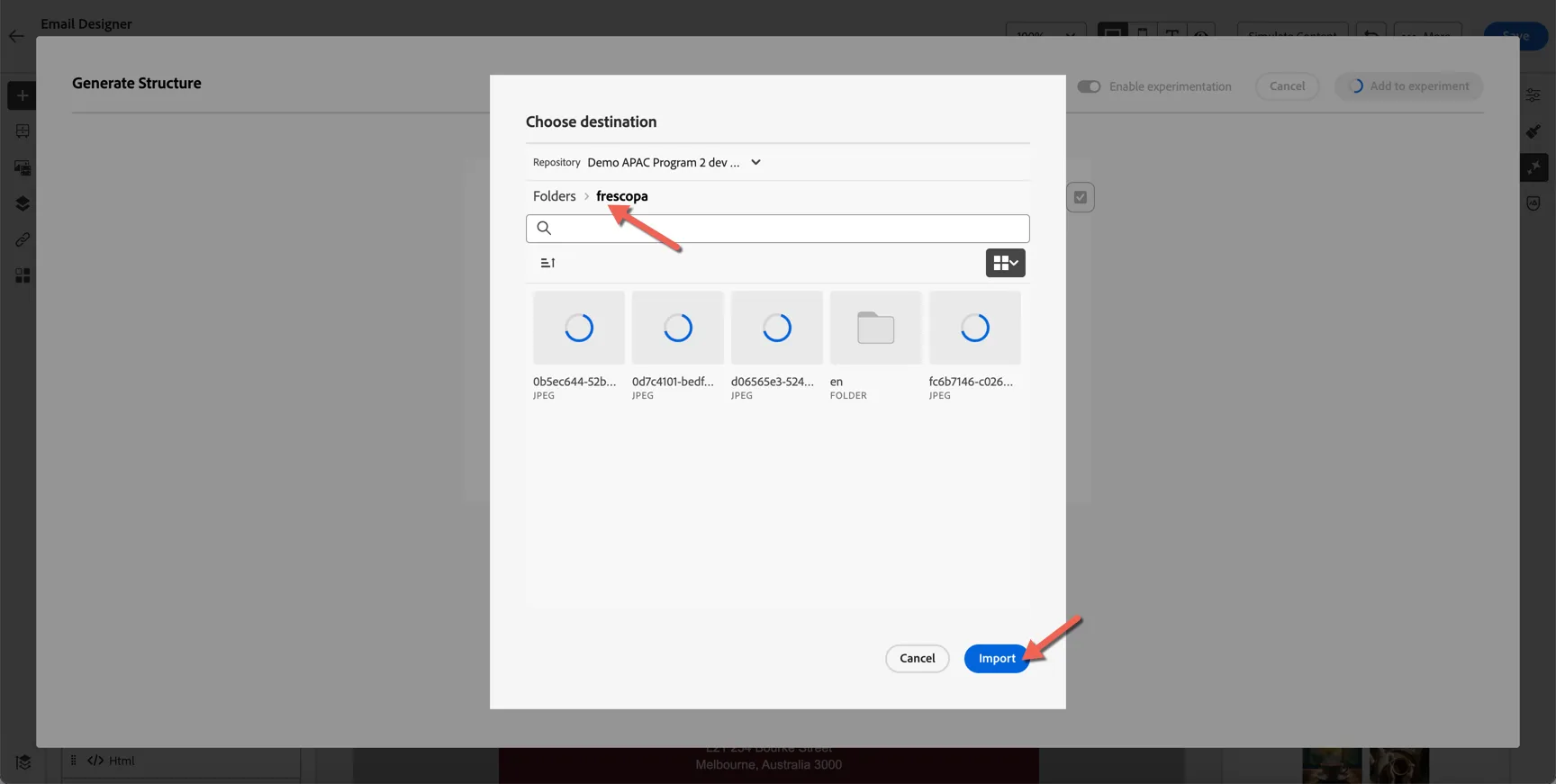Click the 'en' folder name label
The image size is (1556, 784).
pyautogui.click(x=837, y=382)
